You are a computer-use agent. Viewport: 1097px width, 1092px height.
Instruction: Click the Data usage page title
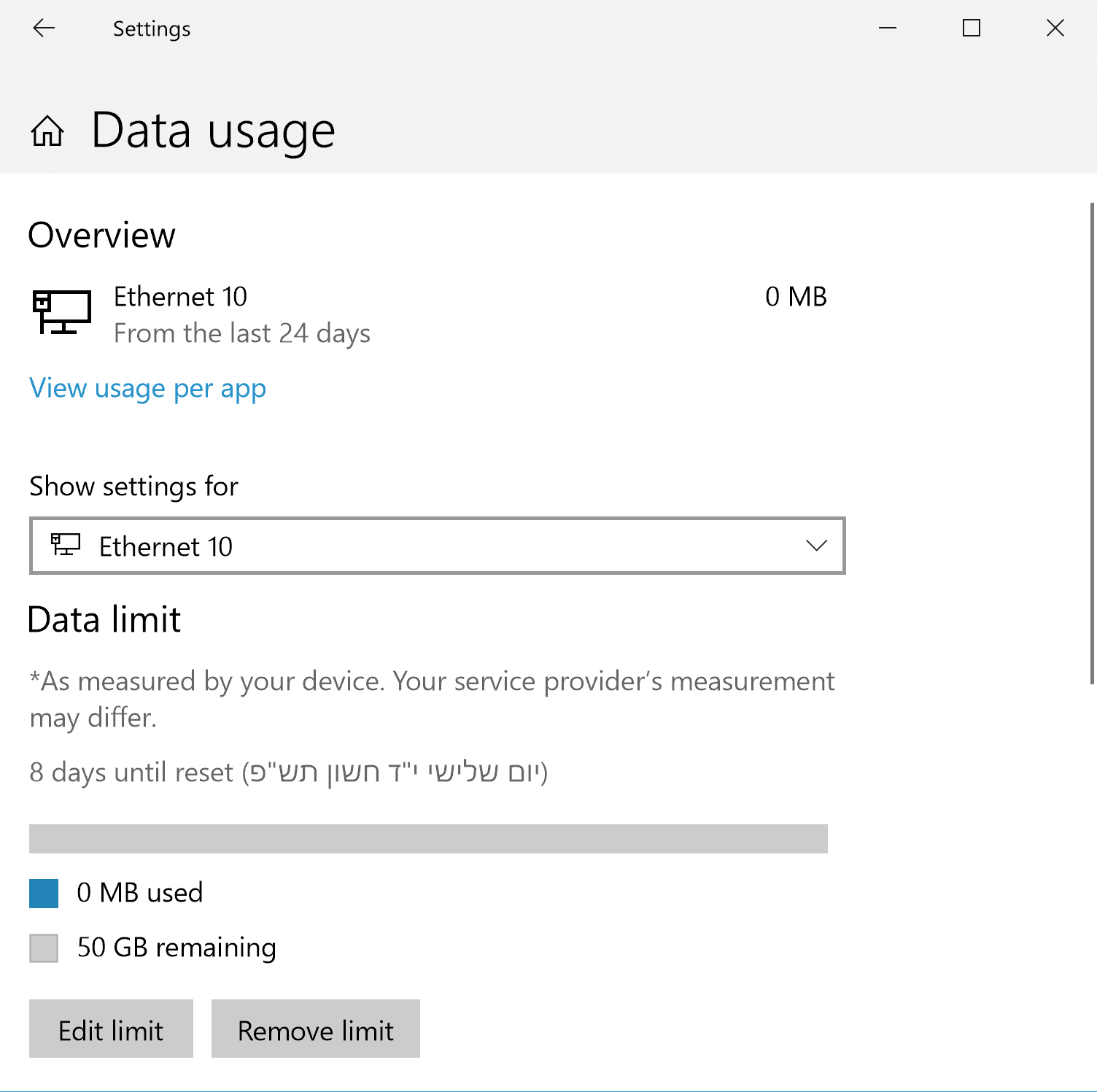point(213,131)
